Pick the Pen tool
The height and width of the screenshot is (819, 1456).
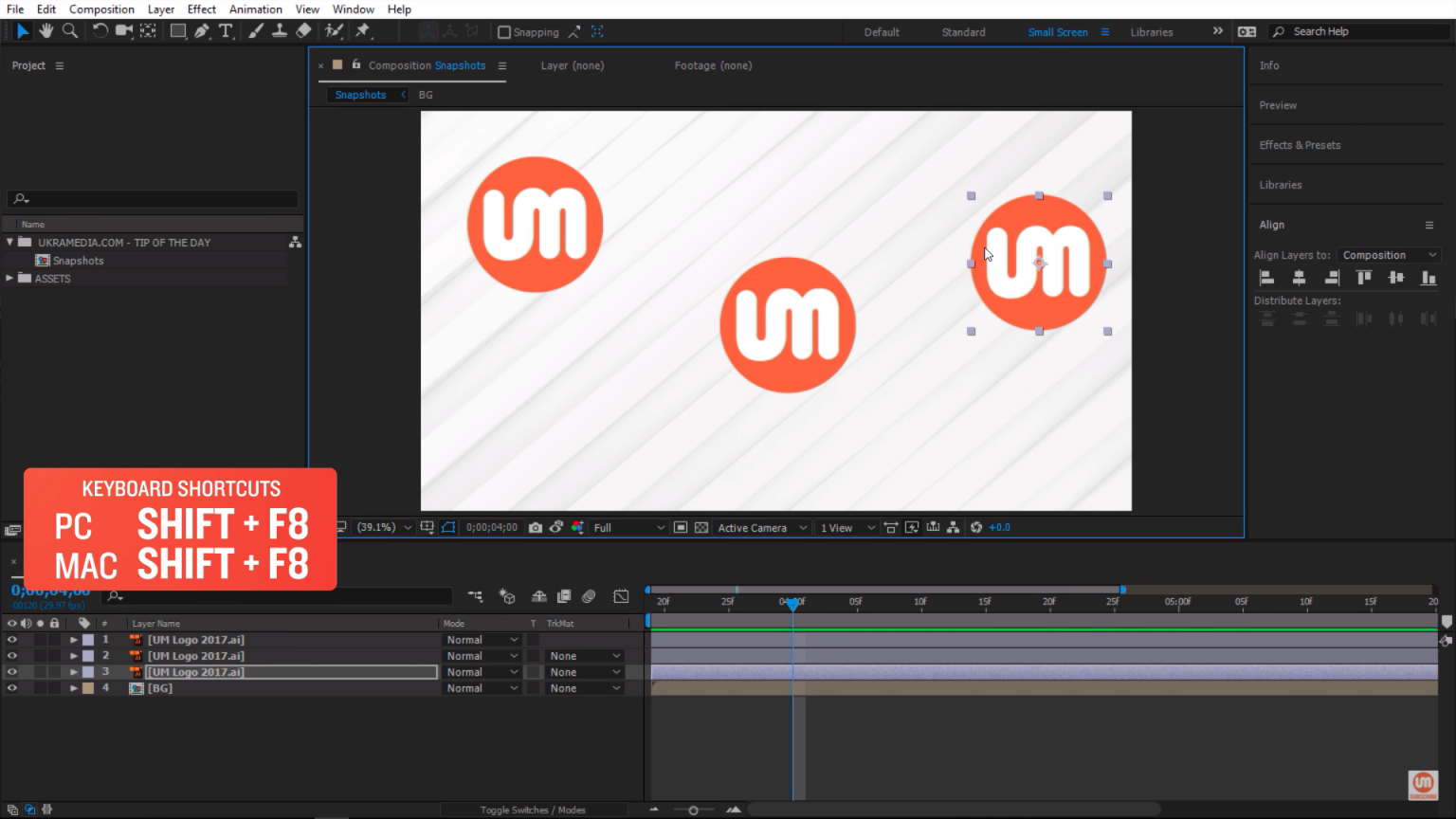pyautogui.click(x=202, y=31)
